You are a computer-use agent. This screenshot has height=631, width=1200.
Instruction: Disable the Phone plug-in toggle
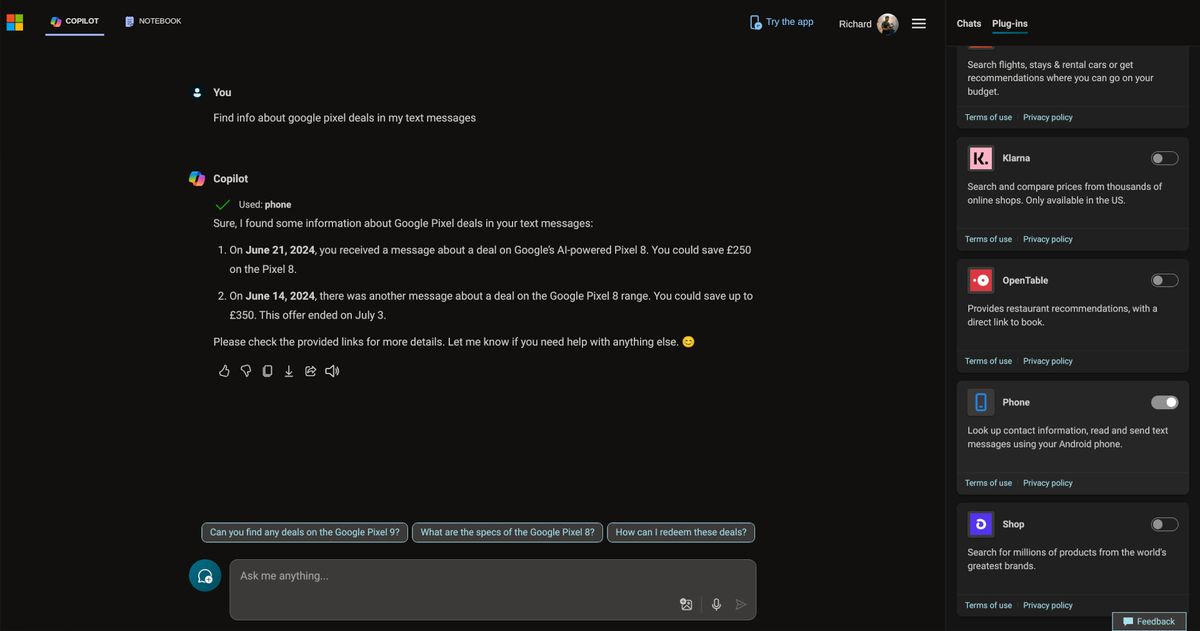tap(1164, 402)
